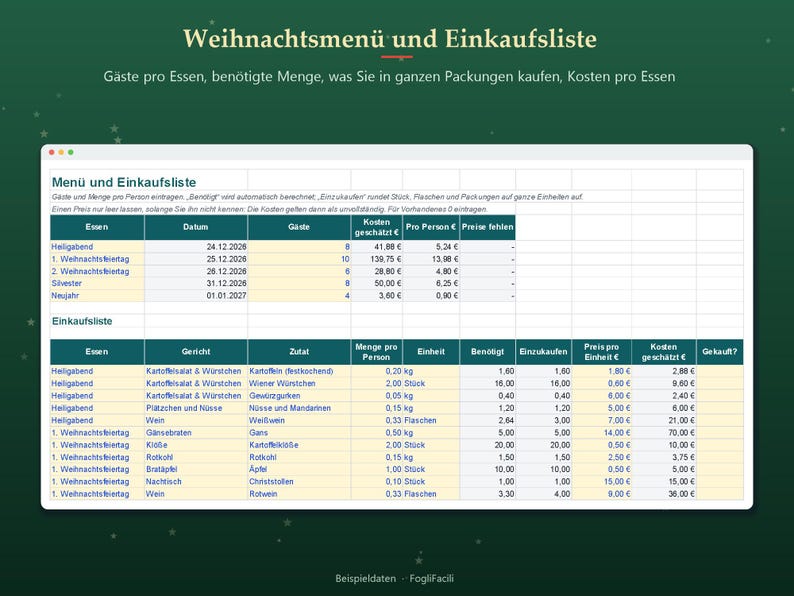Click the guests cell with value 10
794x596 pixels.
[x=299, y=259]
